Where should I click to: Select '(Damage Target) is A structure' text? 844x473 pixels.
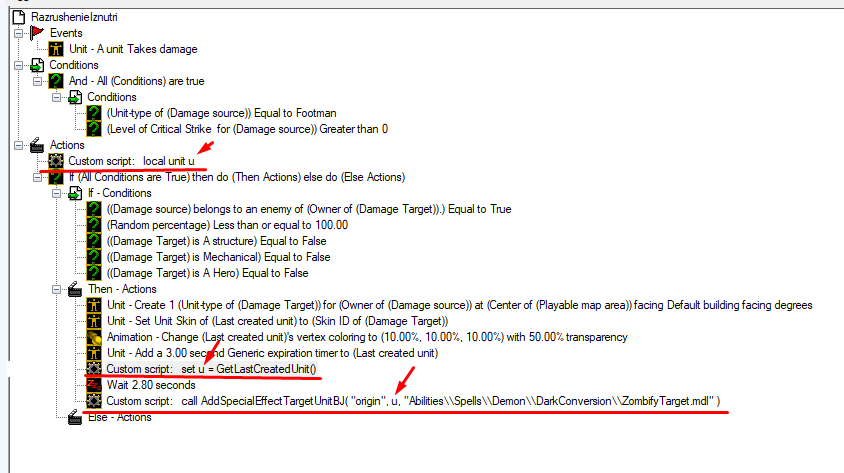click(216, 241)
